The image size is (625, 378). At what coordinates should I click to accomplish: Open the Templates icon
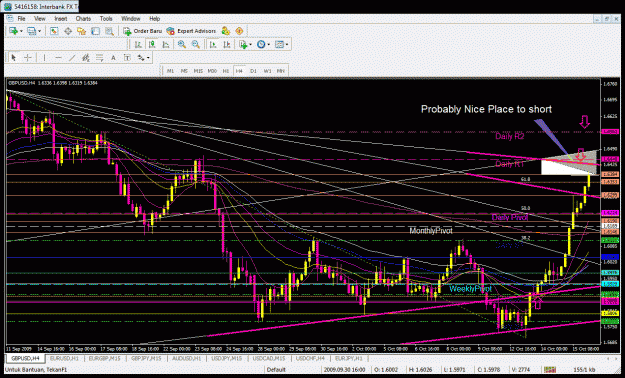pyautogui.click(x=279, y=44)
